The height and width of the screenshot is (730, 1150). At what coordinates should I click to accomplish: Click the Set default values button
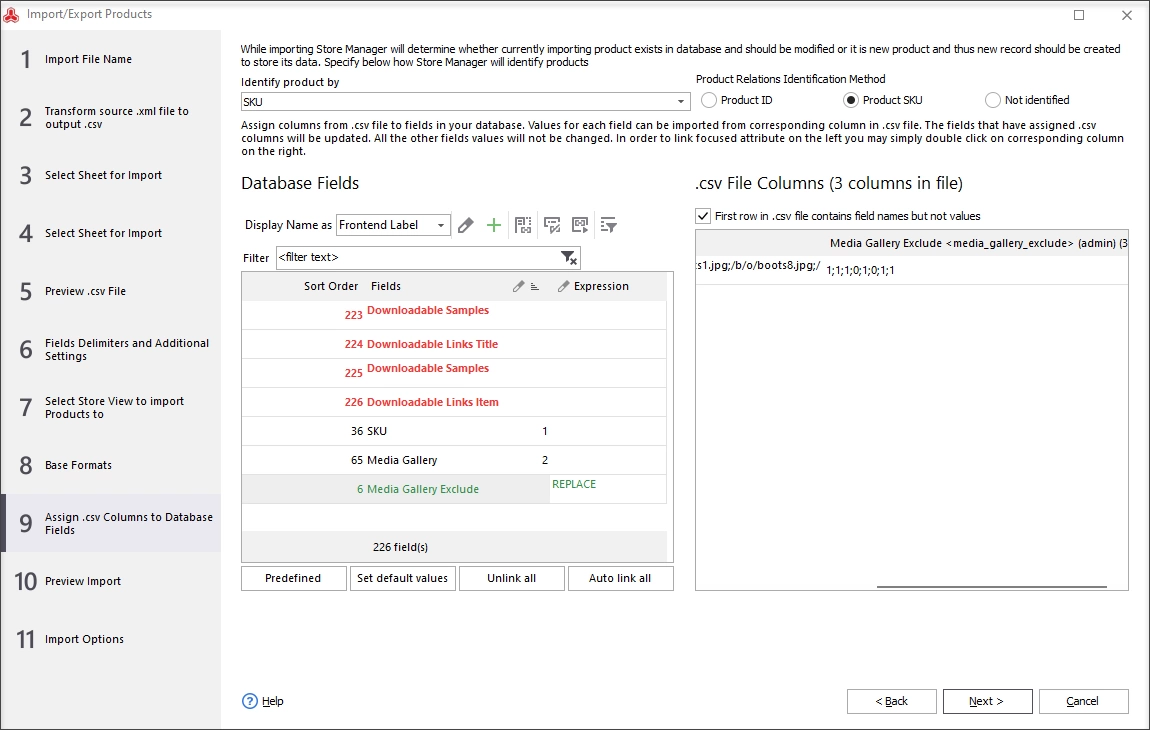point(403,578)
